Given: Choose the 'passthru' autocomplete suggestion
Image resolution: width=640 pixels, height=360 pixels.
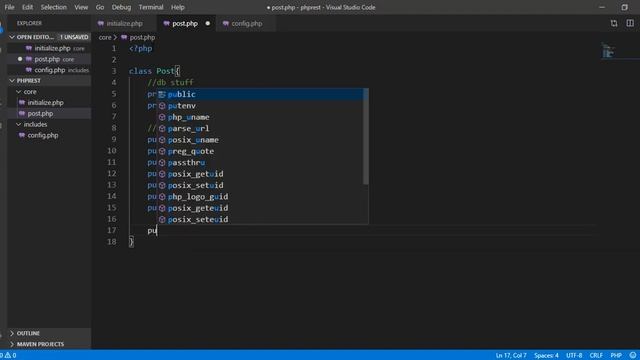Looking at the screenshot, I should 260,163.
